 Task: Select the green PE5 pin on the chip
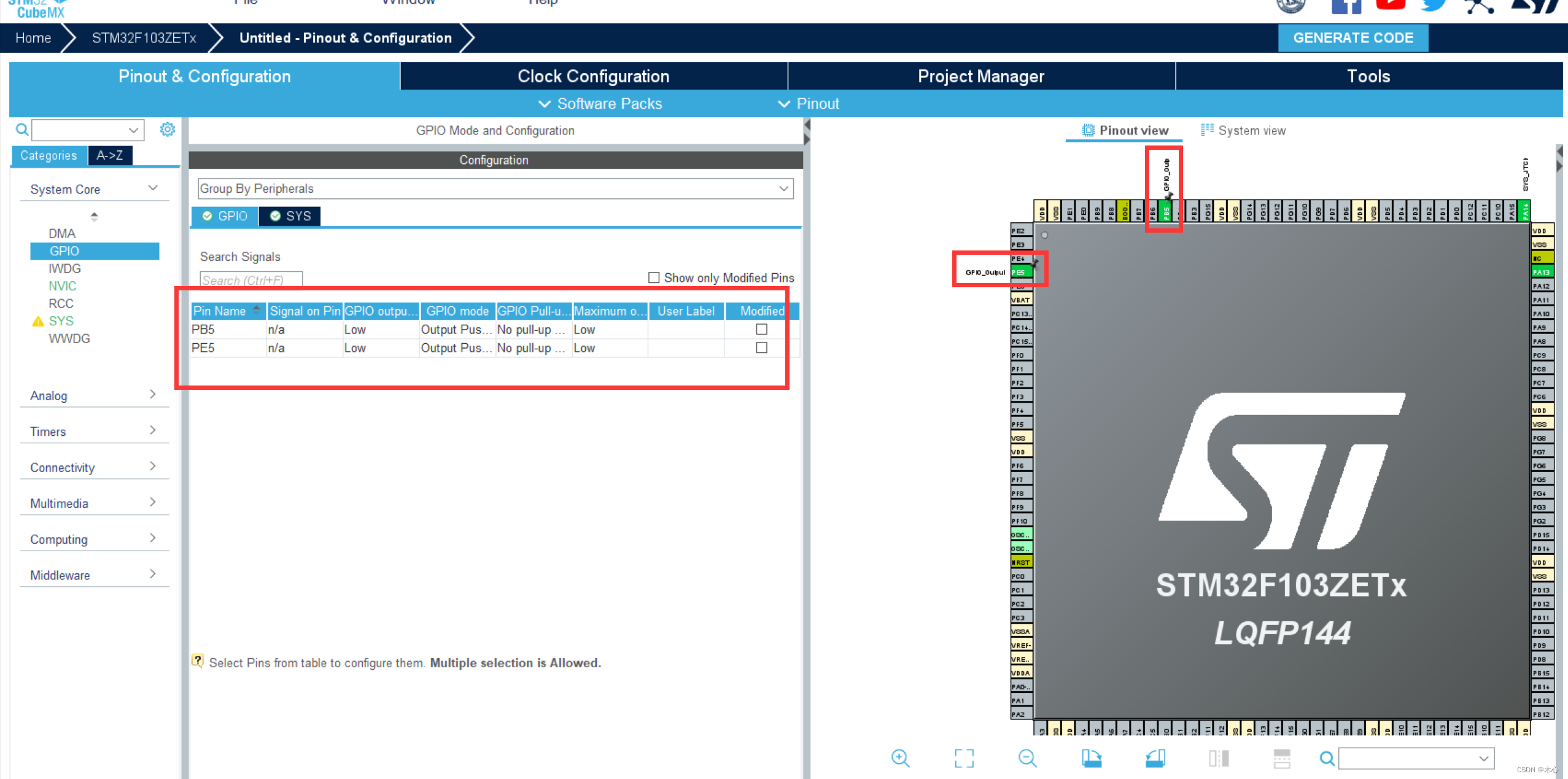coord(1022,273)
